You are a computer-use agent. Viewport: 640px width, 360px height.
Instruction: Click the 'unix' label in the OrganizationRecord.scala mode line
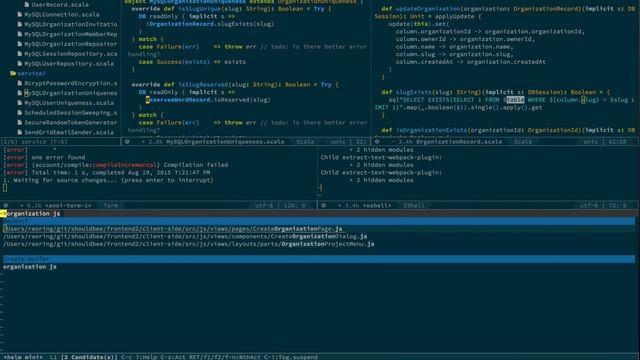click(591, 142)
